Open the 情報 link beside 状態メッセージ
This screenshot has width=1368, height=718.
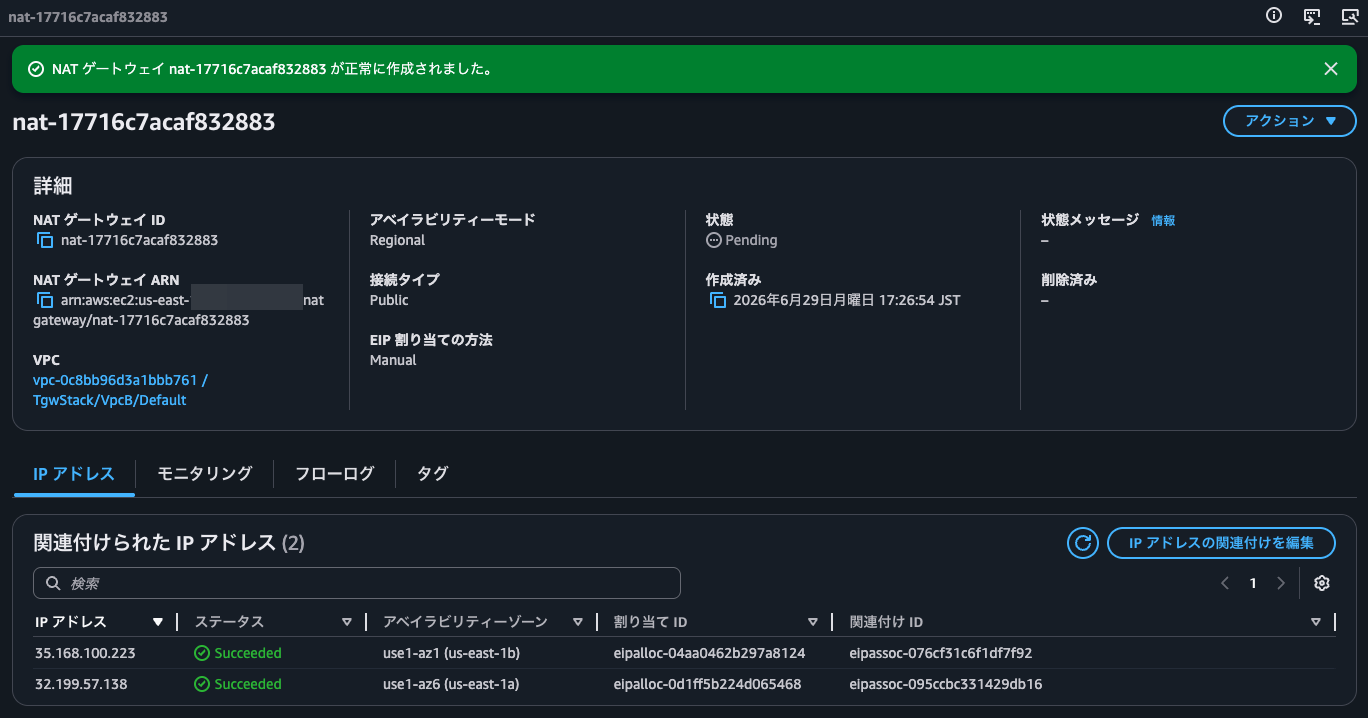coord(1163,220)
